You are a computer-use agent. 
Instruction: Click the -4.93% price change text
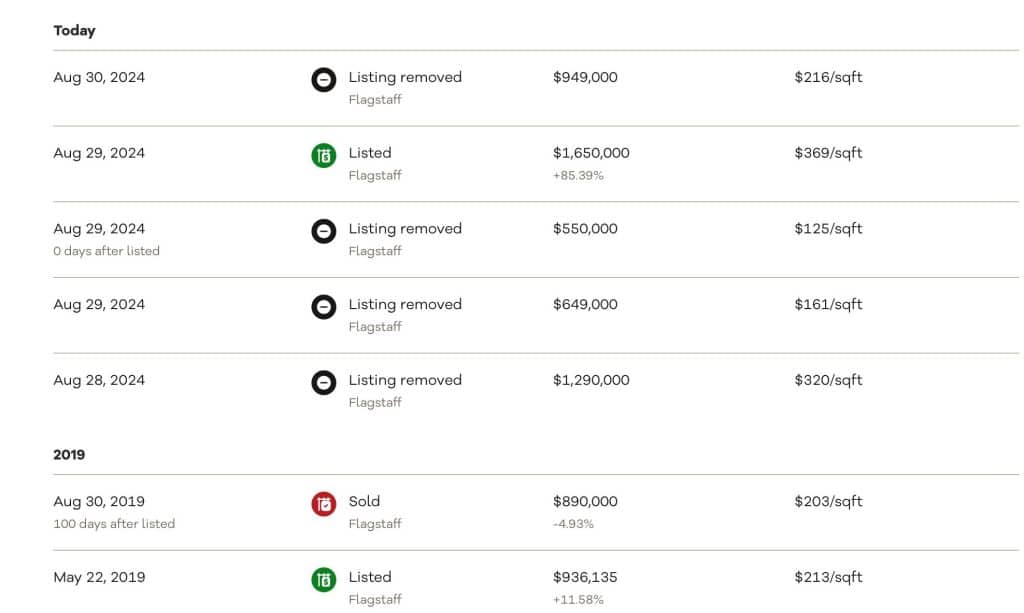click(x=573, y=523)
